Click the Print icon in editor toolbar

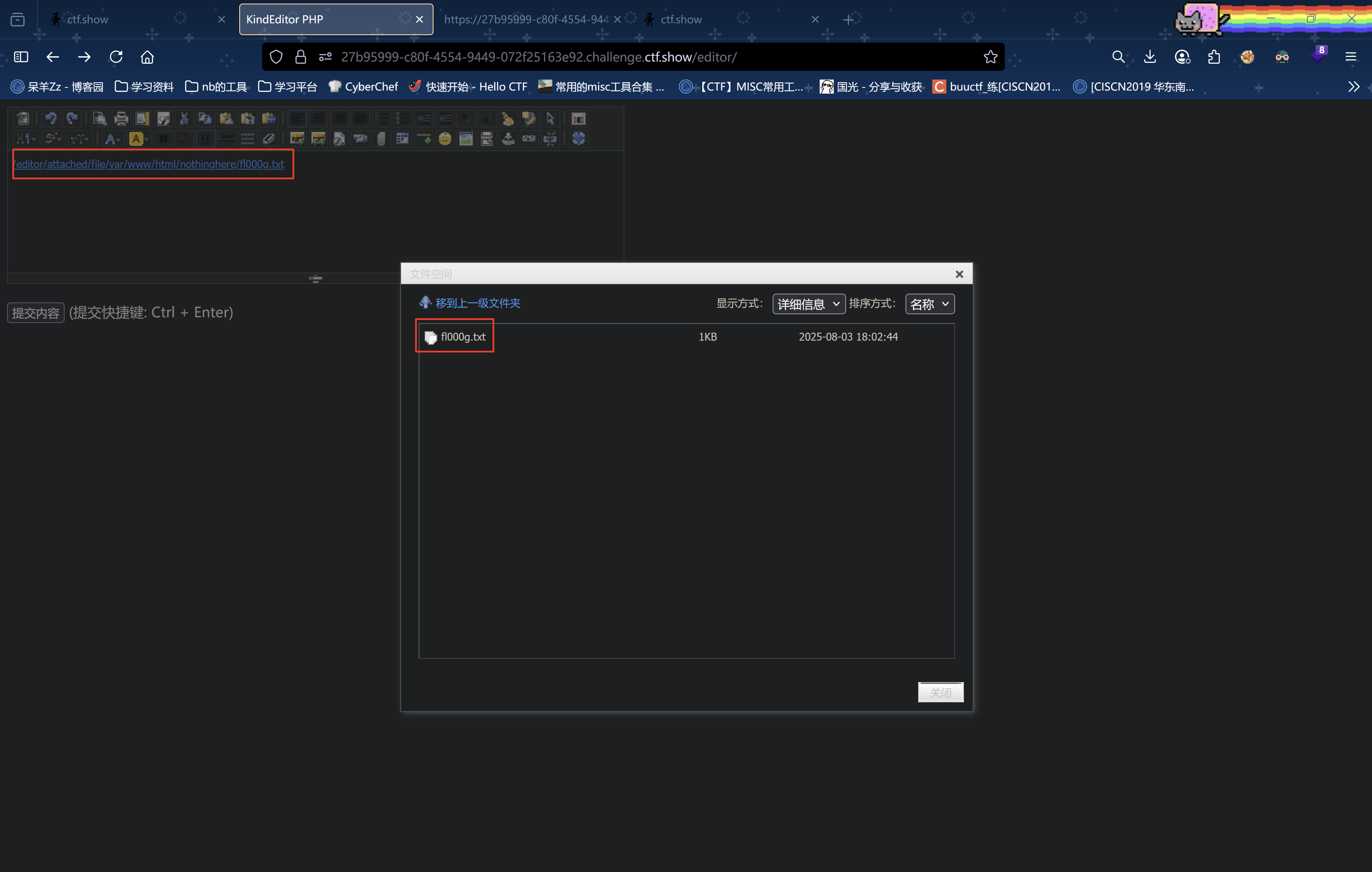tap(121, 119)
